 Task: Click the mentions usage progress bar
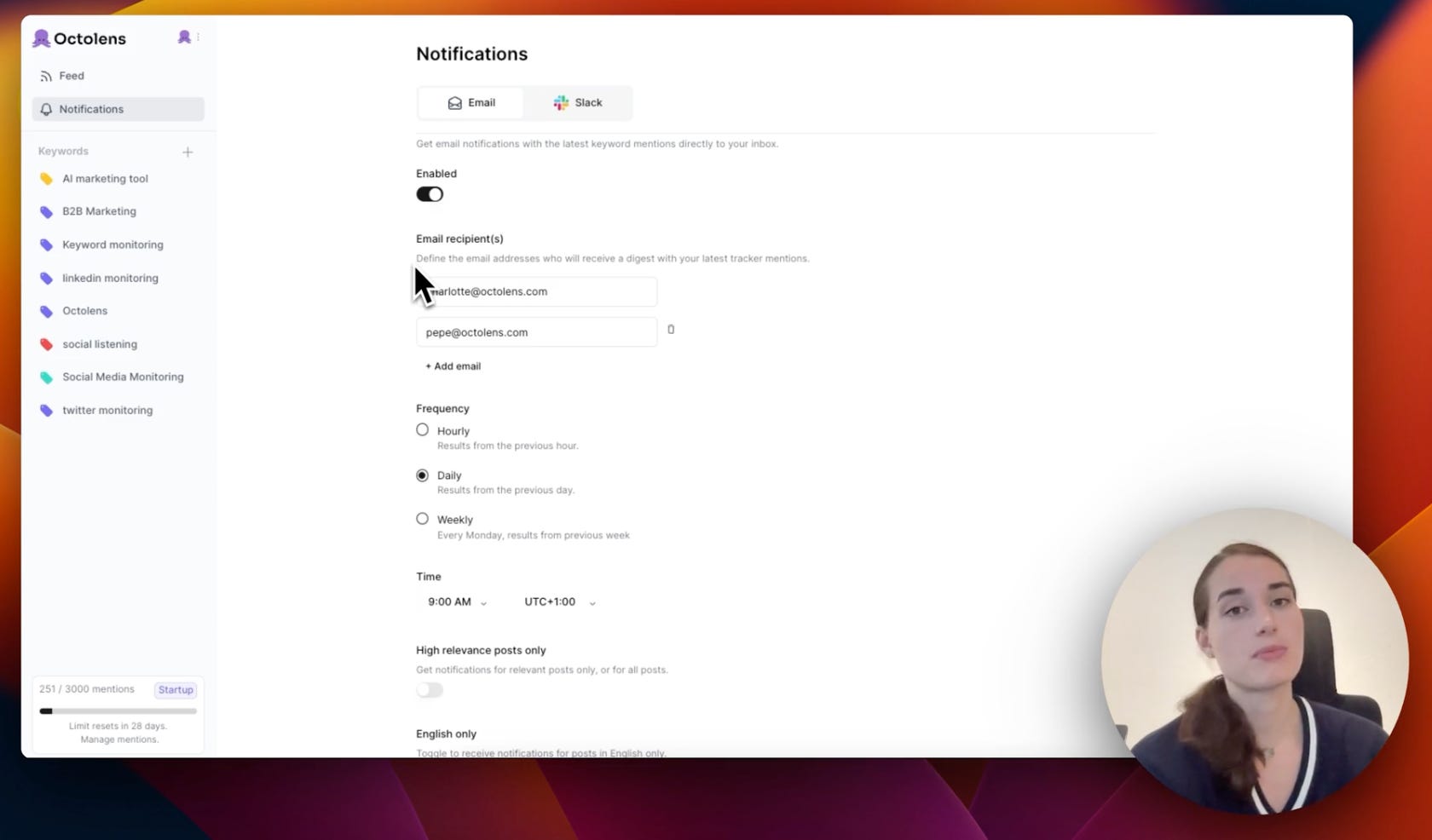[118, 711]
